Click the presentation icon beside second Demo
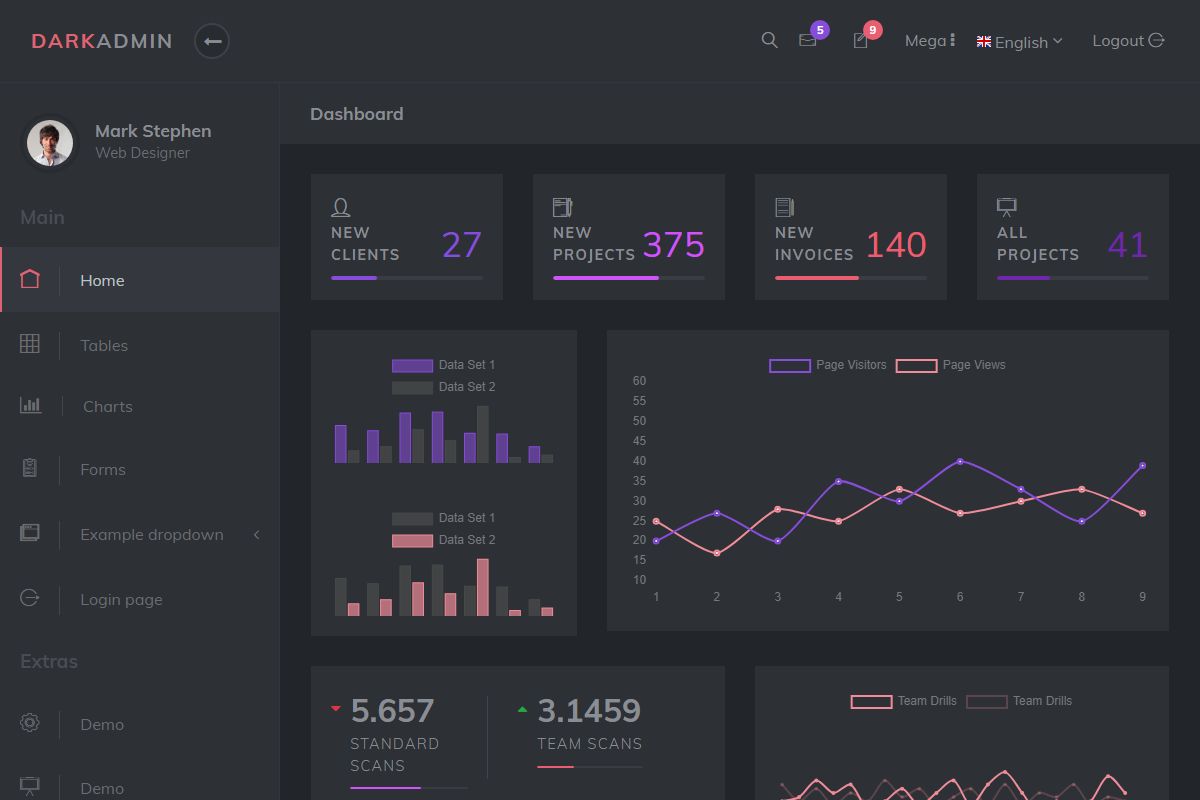Viewport: 1200px width, 800px height. click(x=30, y=787)
